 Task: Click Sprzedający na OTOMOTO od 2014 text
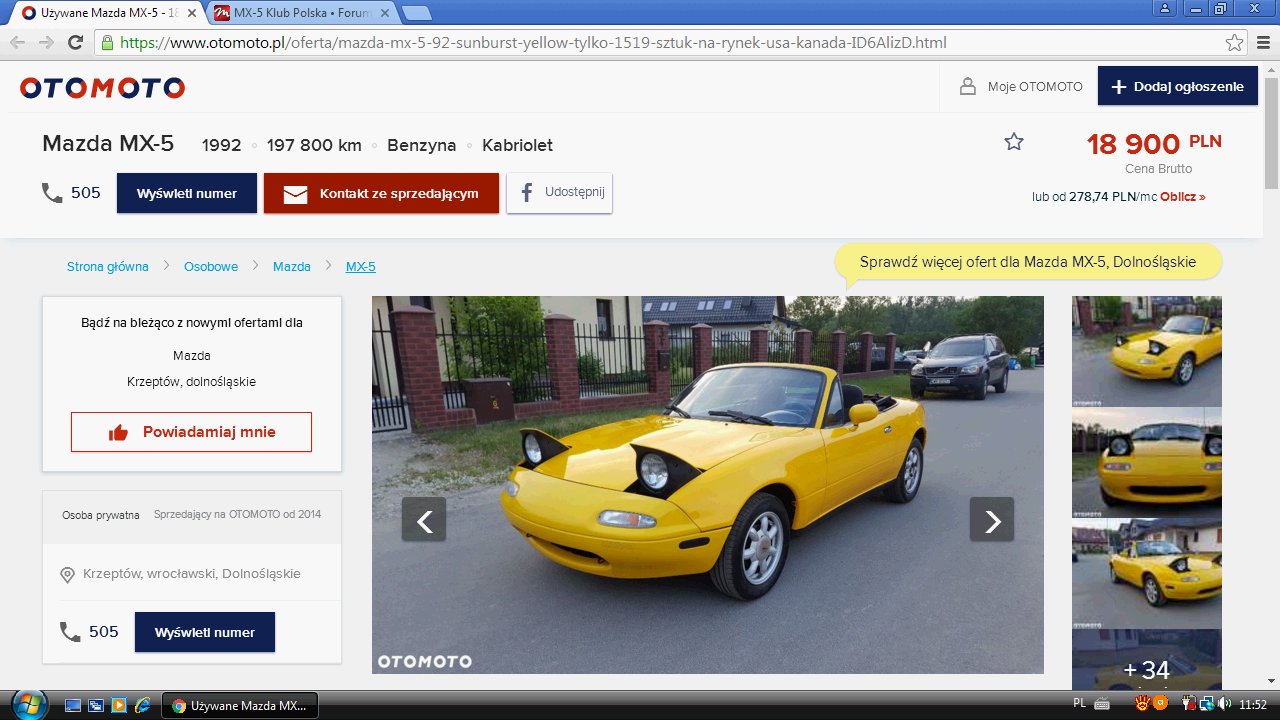point(238,515)
